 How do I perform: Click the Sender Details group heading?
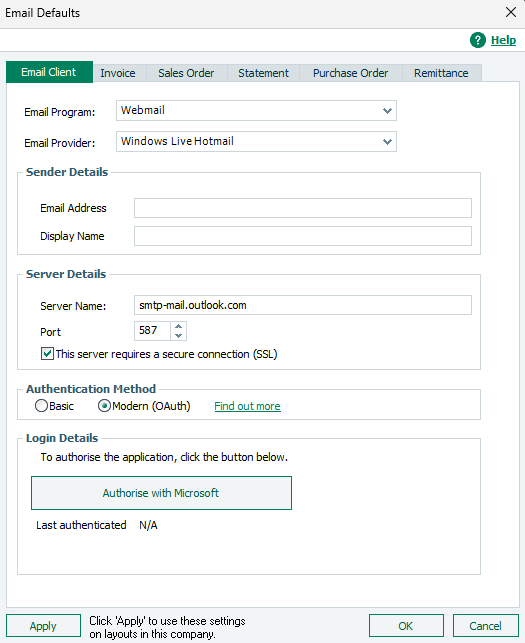67,172
